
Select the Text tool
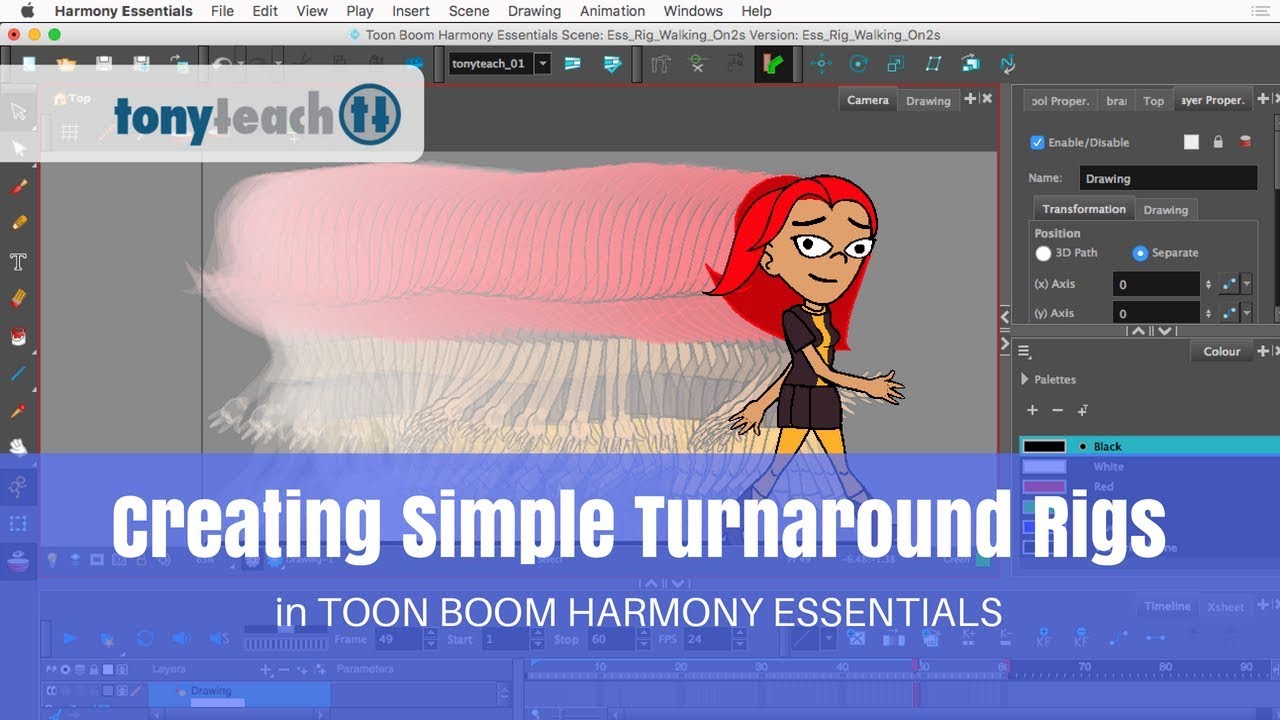tap(18, 261)
